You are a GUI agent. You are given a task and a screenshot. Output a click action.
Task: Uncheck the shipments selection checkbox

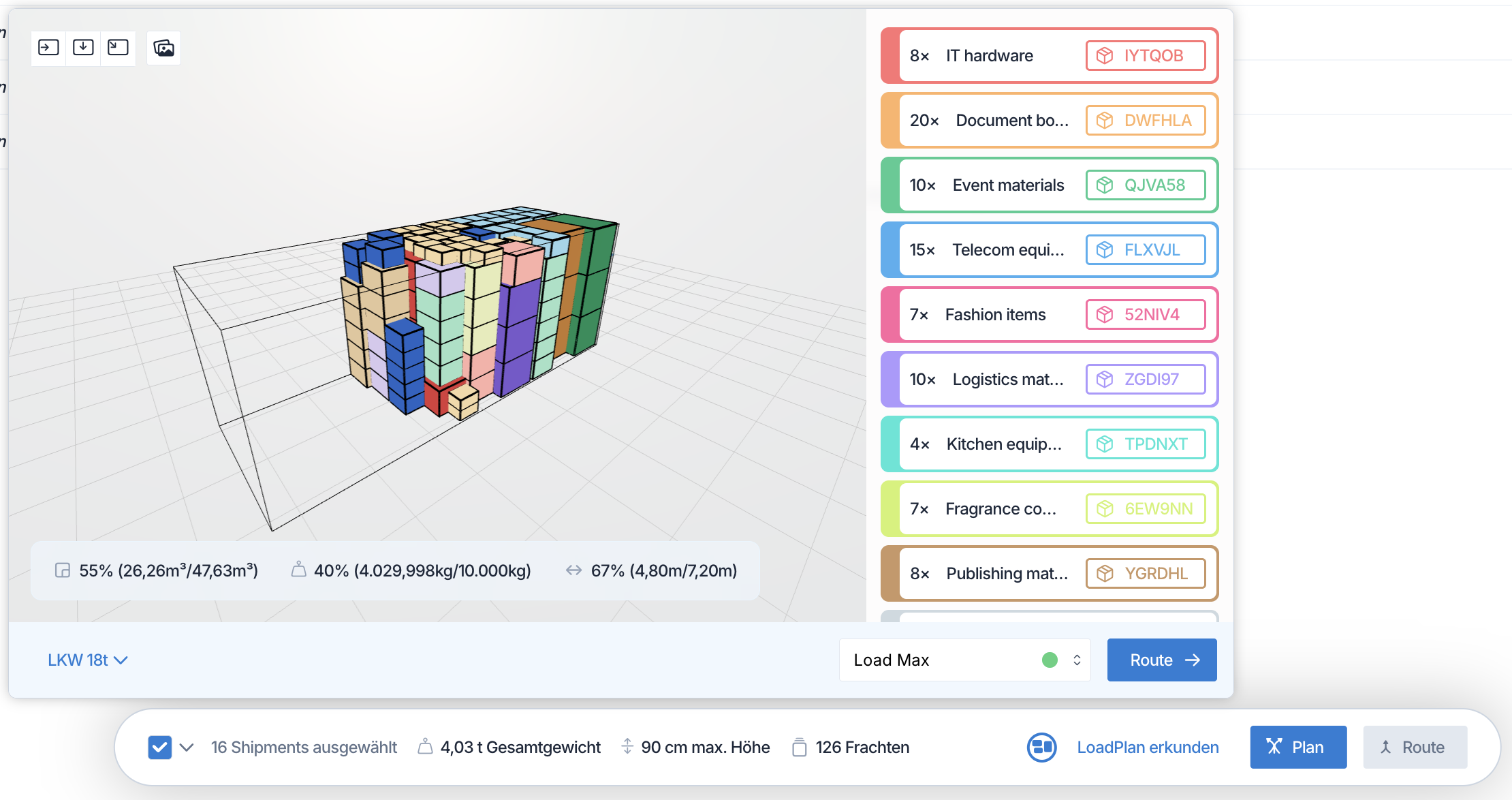[159, 748]
